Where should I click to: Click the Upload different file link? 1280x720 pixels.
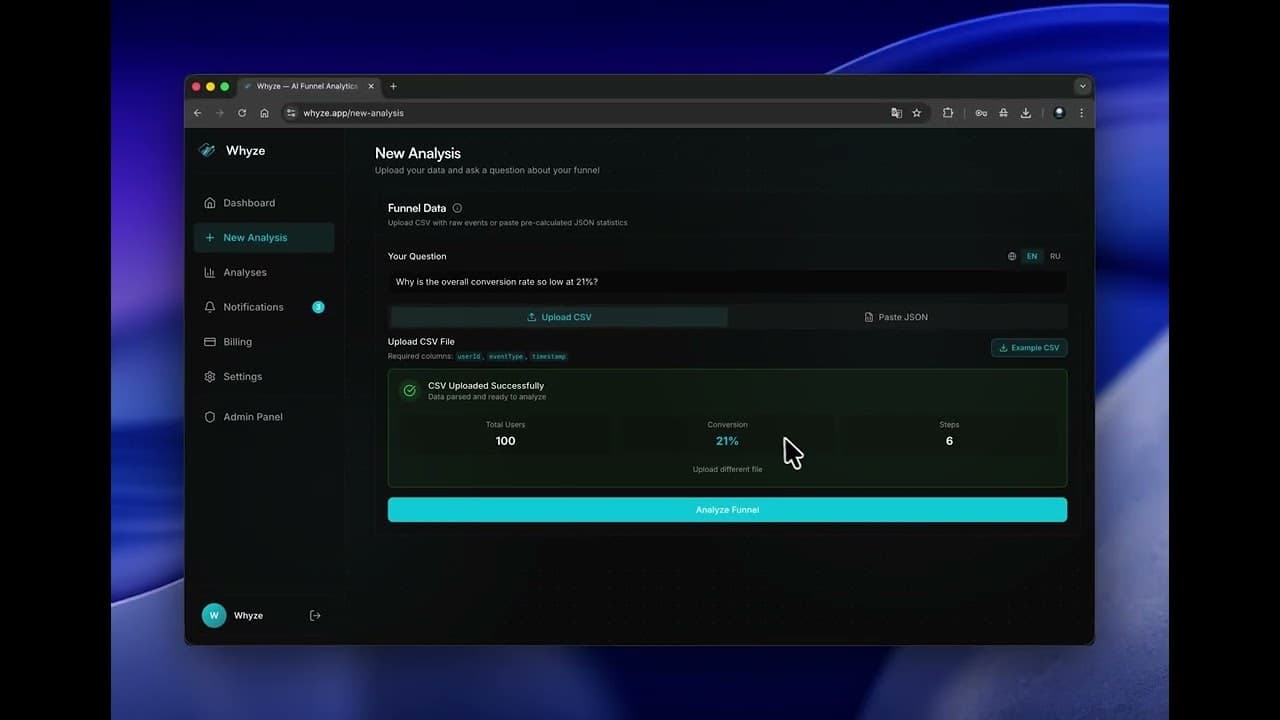[727, 468]
